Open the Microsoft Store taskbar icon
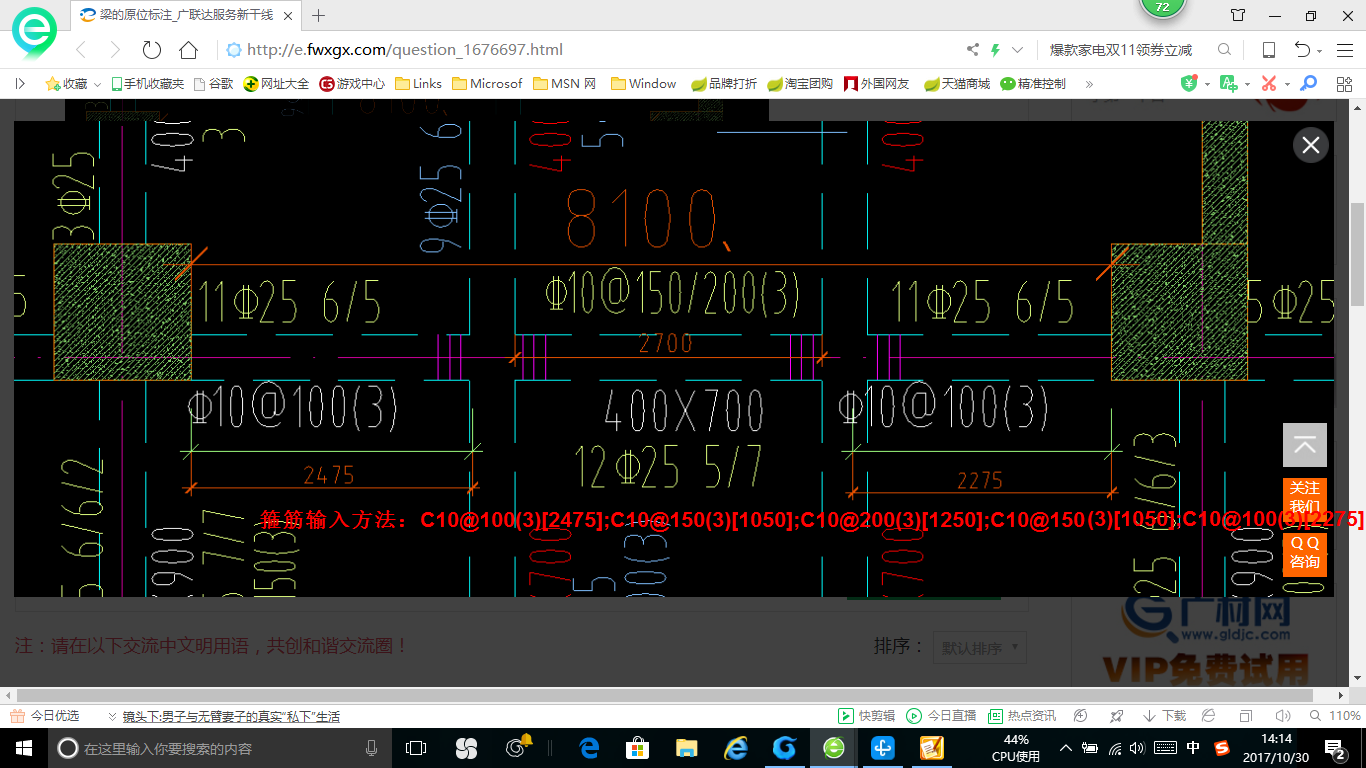The height and width of the screenshot is (768, 1366). pos(637,748)
